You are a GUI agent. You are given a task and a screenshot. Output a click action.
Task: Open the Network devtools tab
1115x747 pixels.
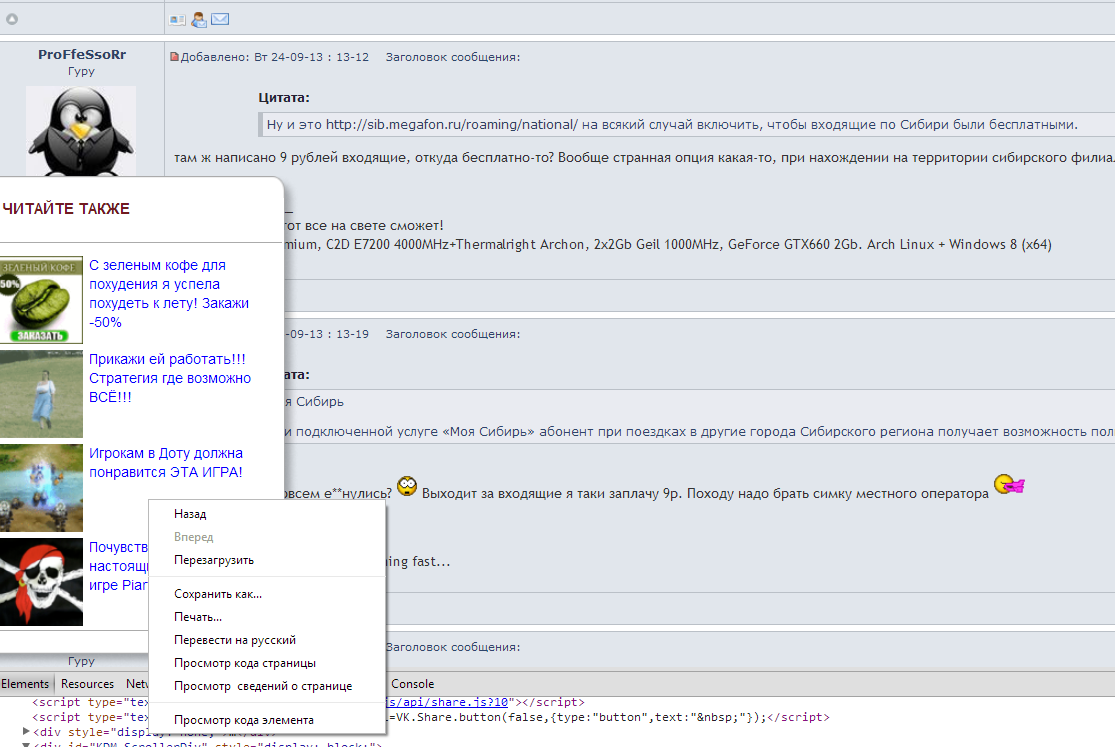click(x=137, y=684)
